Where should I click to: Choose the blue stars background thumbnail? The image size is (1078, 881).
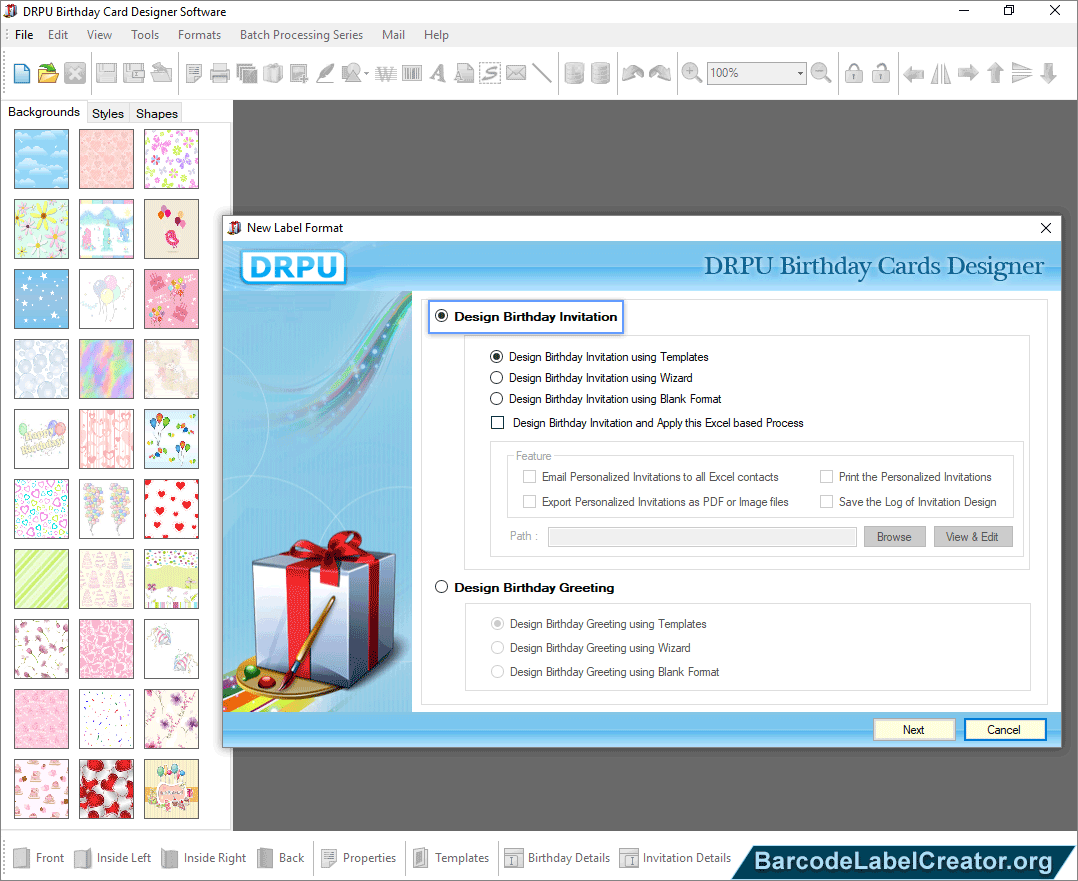(41, 299)
